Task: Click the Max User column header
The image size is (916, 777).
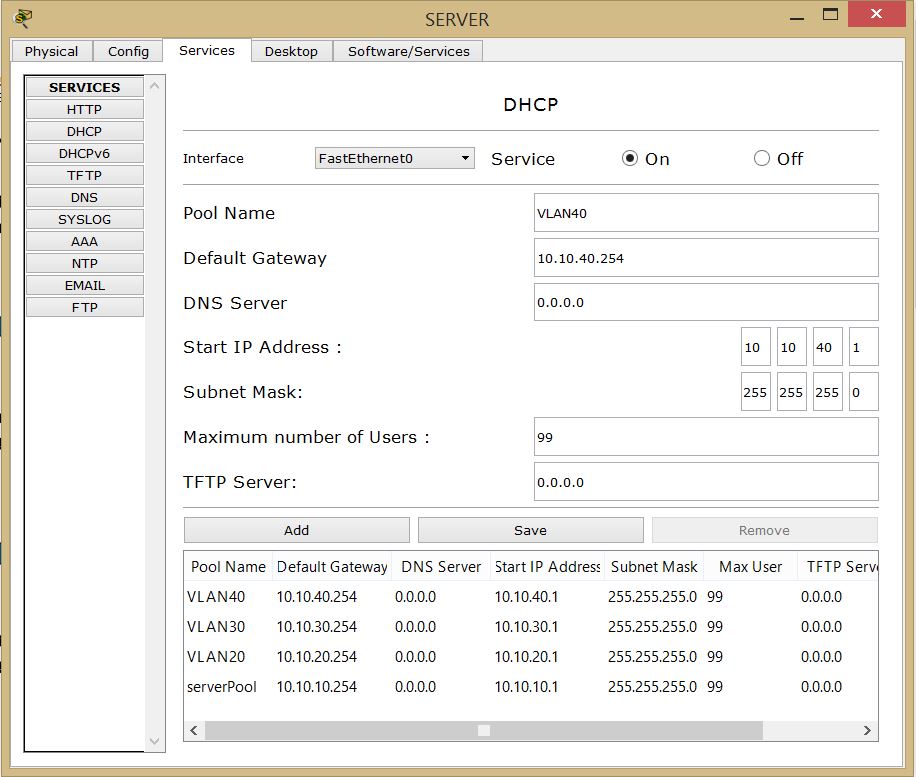Action: pos(750,566)
